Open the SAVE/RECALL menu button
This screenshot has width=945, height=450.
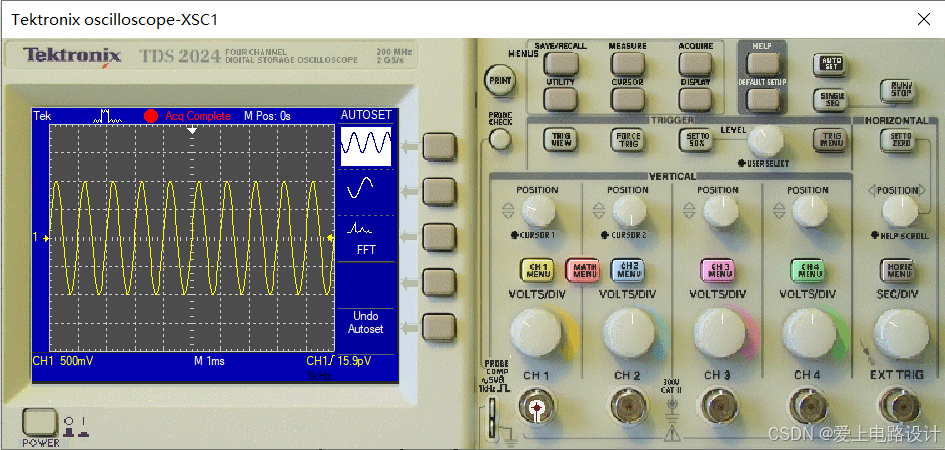tap(560, 64)
